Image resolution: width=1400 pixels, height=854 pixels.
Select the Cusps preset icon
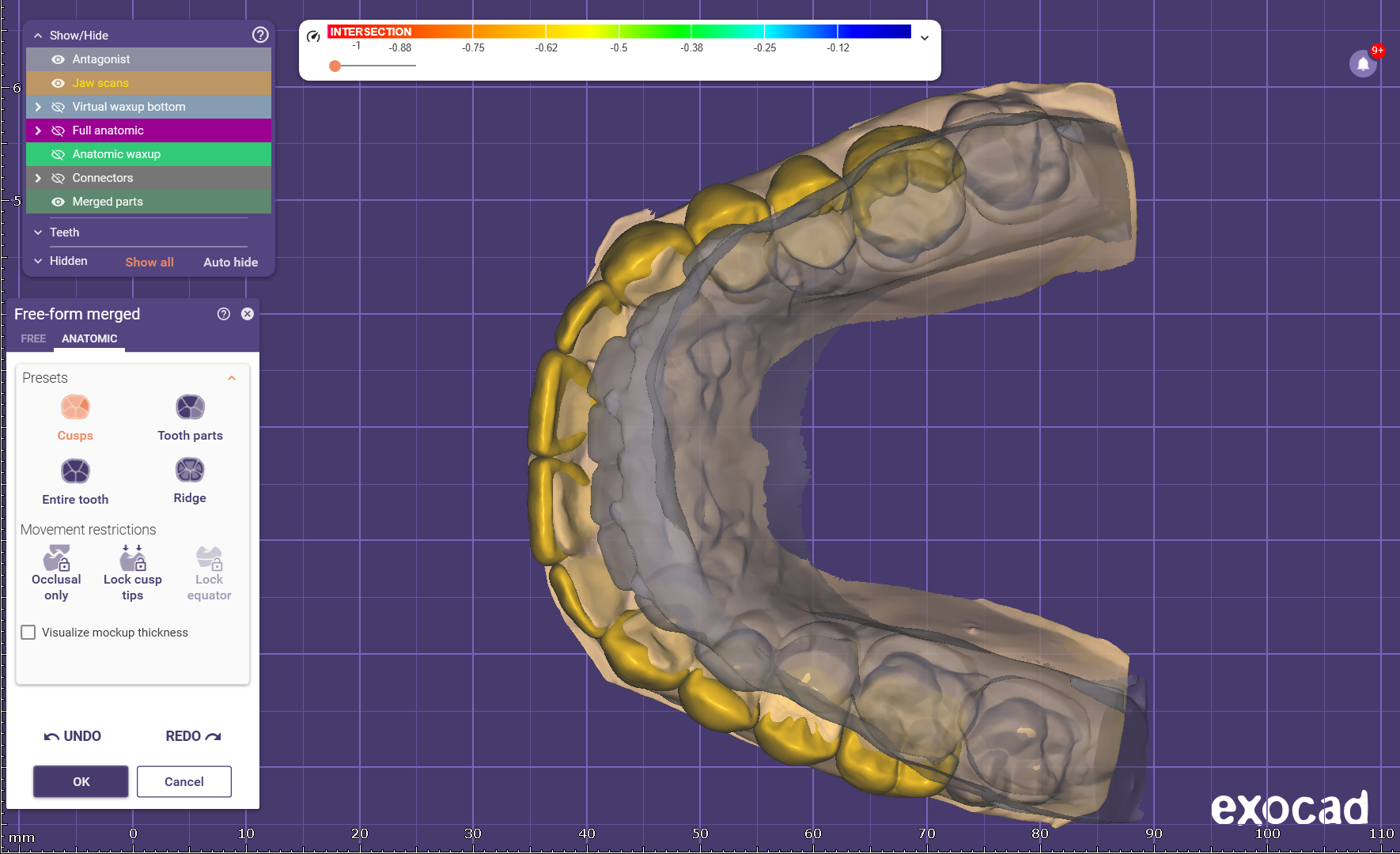pyautogui.click(x=75, y=408)
